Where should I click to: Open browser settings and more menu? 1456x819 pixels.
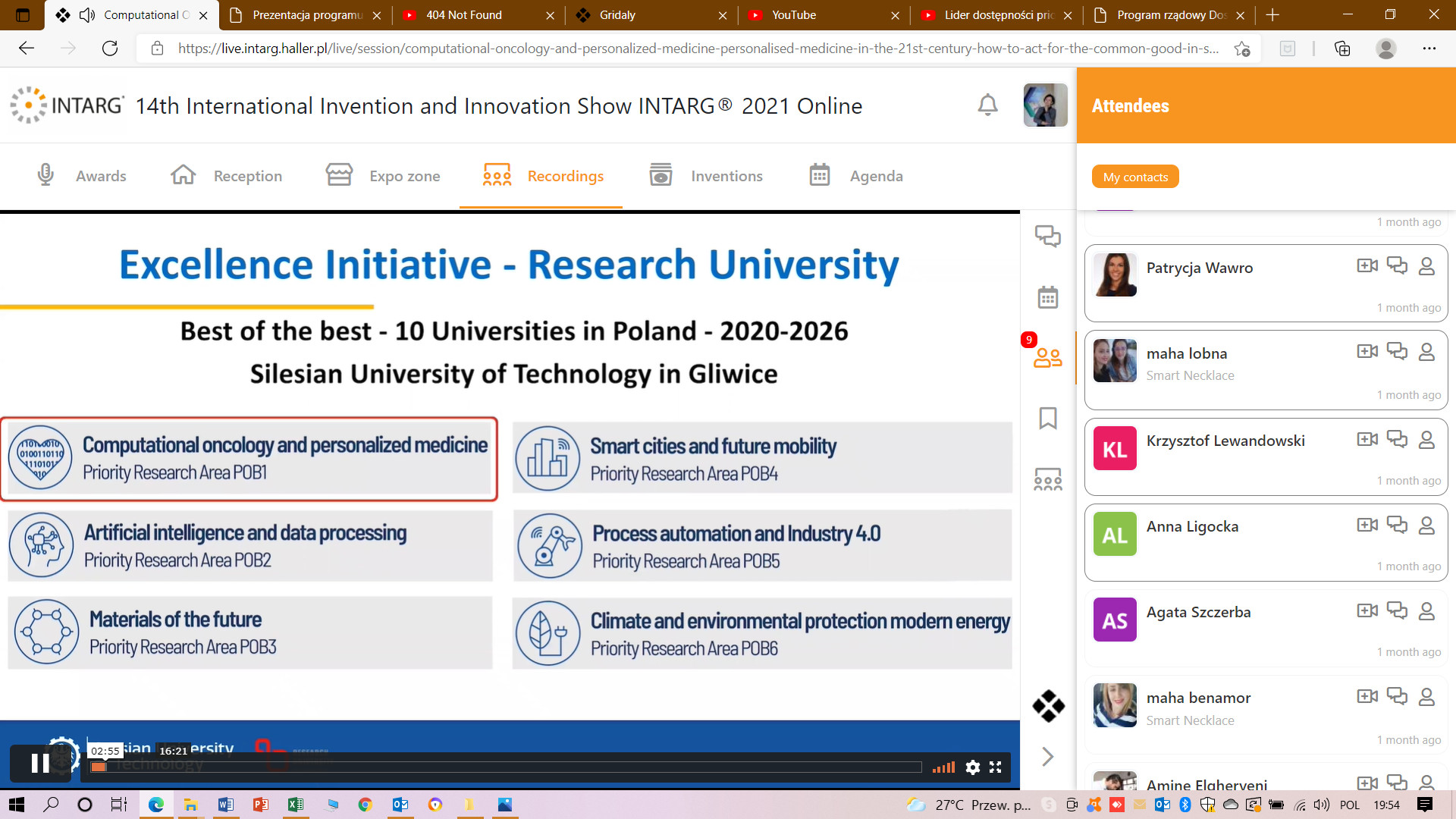(1429, 49)
